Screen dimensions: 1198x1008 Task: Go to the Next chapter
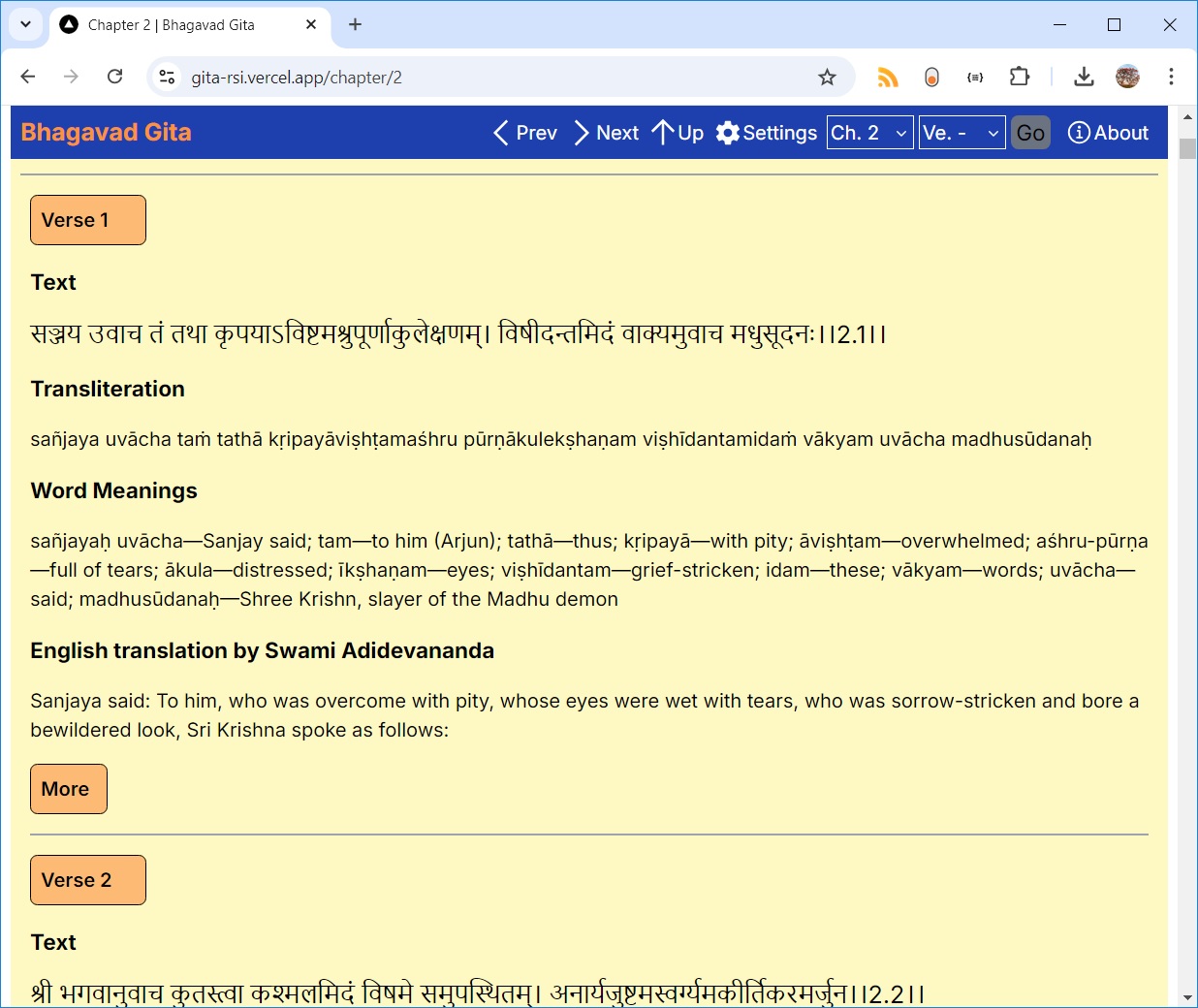607,133
